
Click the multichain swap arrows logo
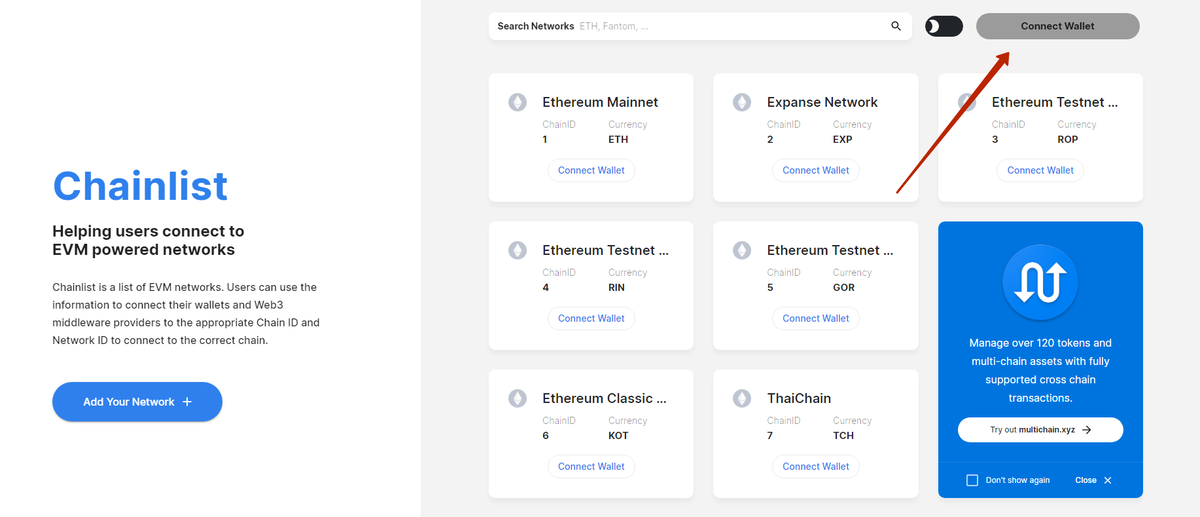coord(1040,284)
